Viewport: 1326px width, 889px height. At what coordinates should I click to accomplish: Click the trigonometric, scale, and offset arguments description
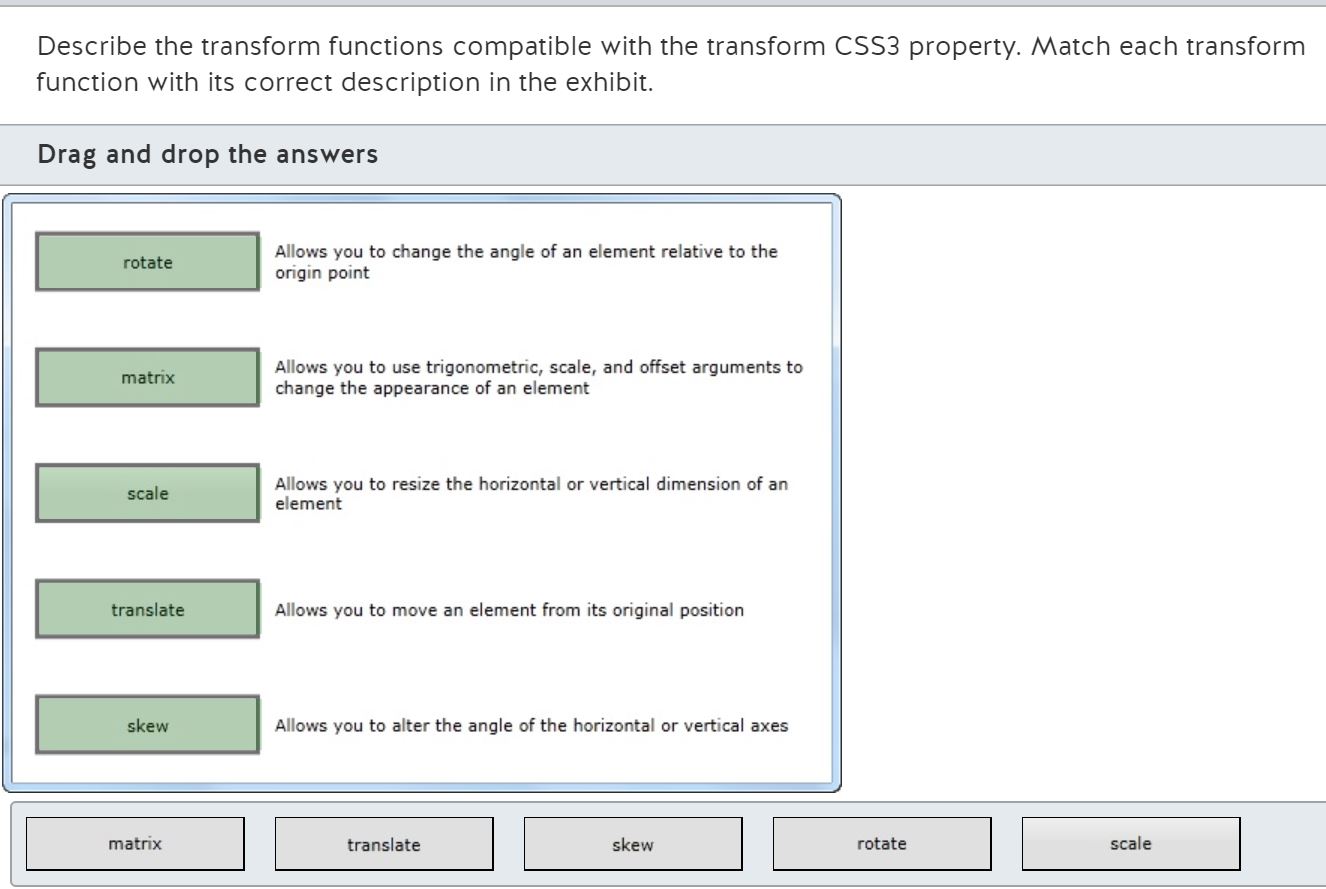click(538, 378)
